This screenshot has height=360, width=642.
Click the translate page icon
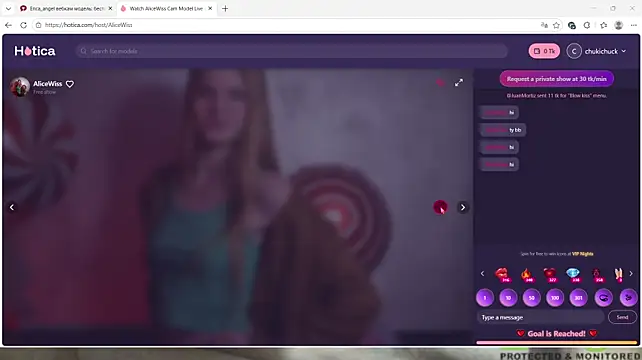click(544, 25)
